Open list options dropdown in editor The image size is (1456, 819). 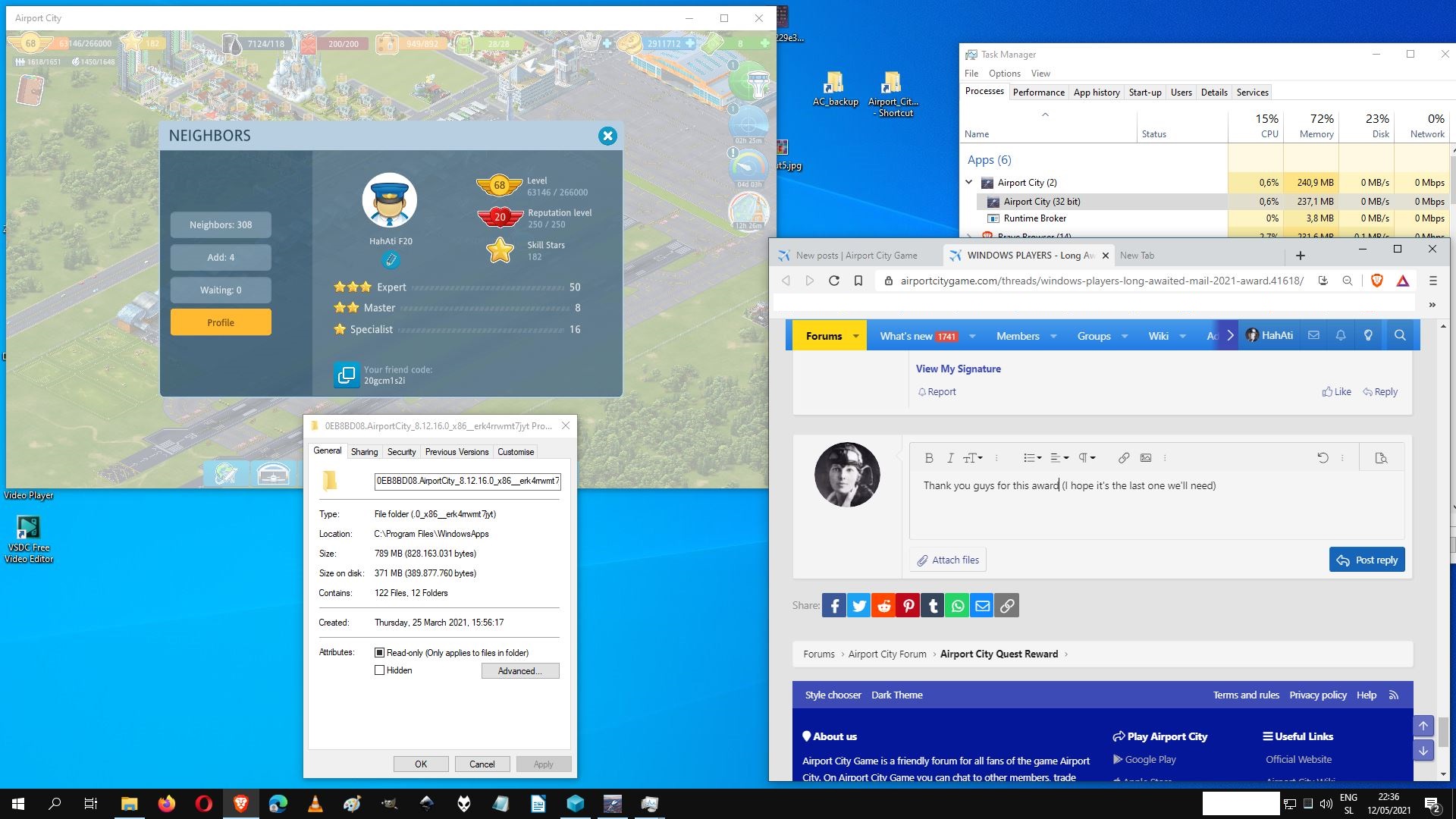click(1032, 458)
